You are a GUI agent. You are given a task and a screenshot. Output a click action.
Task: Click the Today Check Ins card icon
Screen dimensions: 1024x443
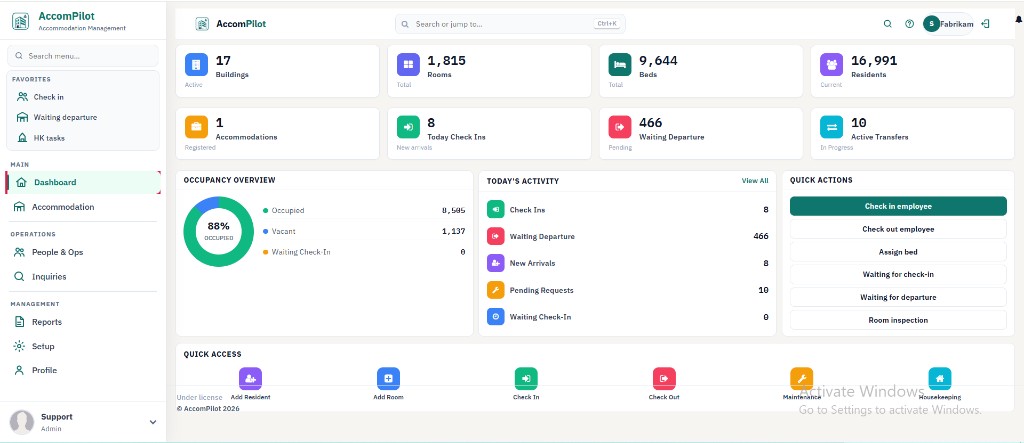[408, 127]
